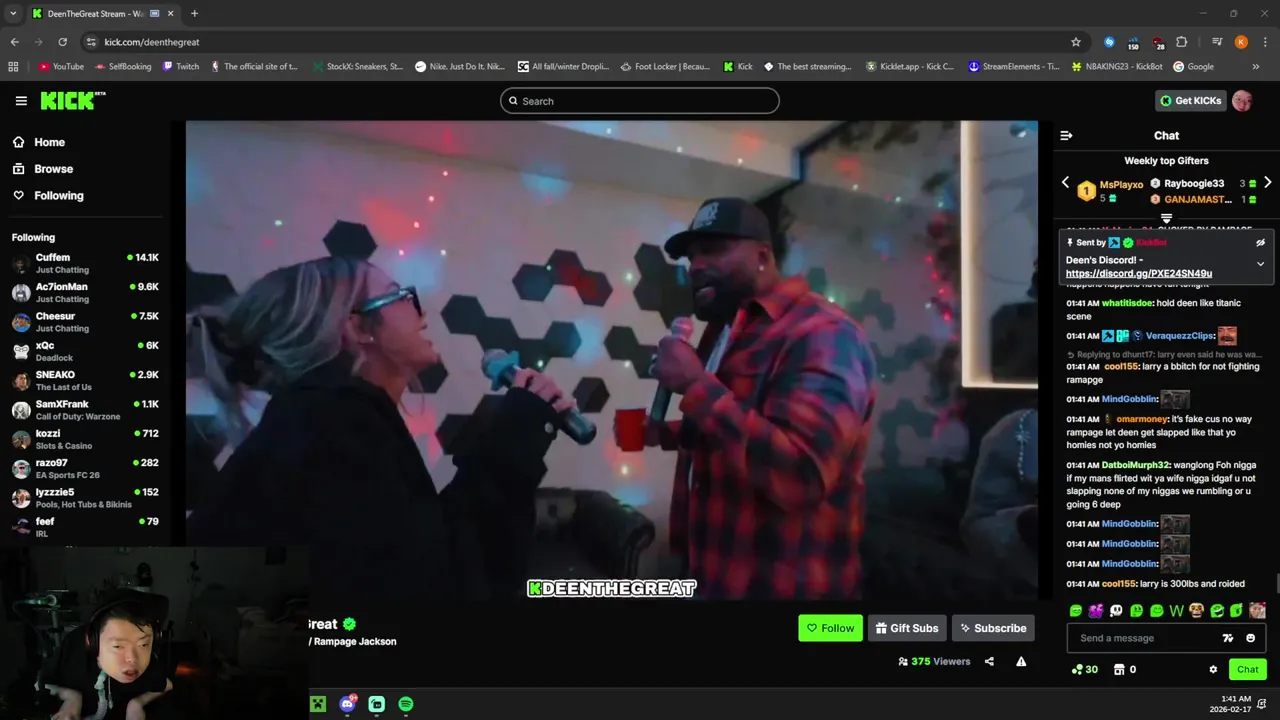Open the channel points balance showing 30
1280x720 pixels.
1084,670
